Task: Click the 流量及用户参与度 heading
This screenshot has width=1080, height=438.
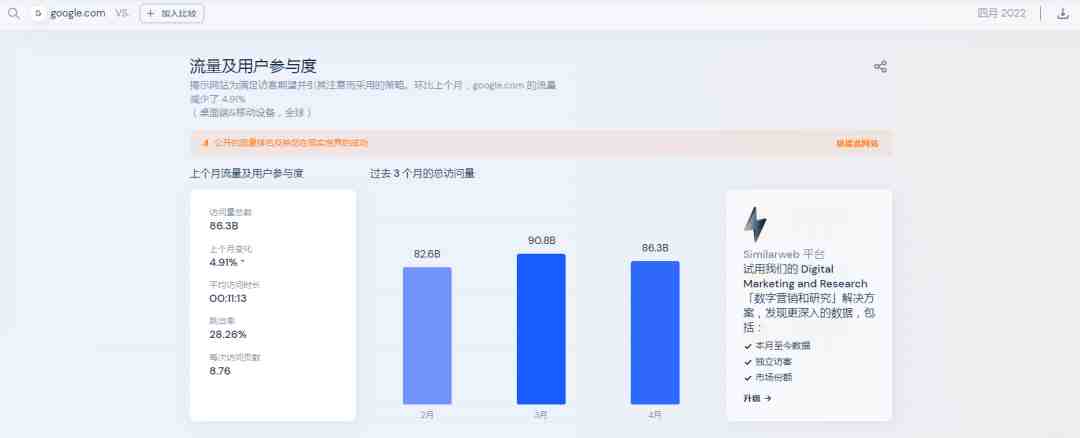Action: tap(253, 66)
